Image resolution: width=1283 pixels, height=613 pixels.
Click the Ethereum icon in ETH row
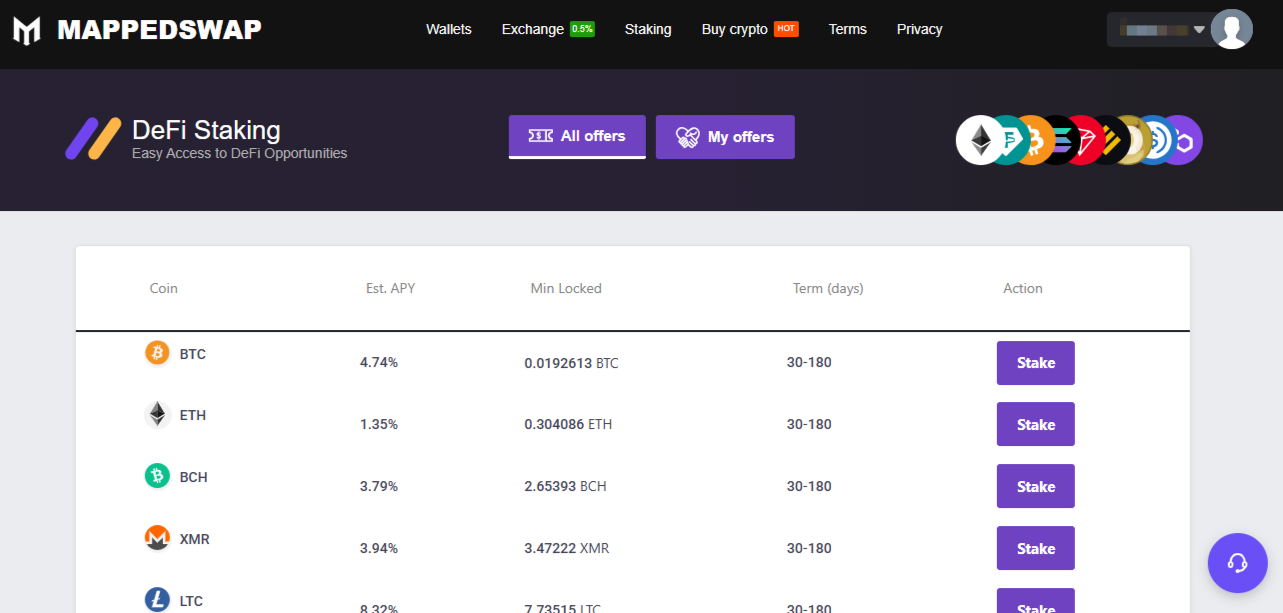pyautogui.click(x=157, y=414)
